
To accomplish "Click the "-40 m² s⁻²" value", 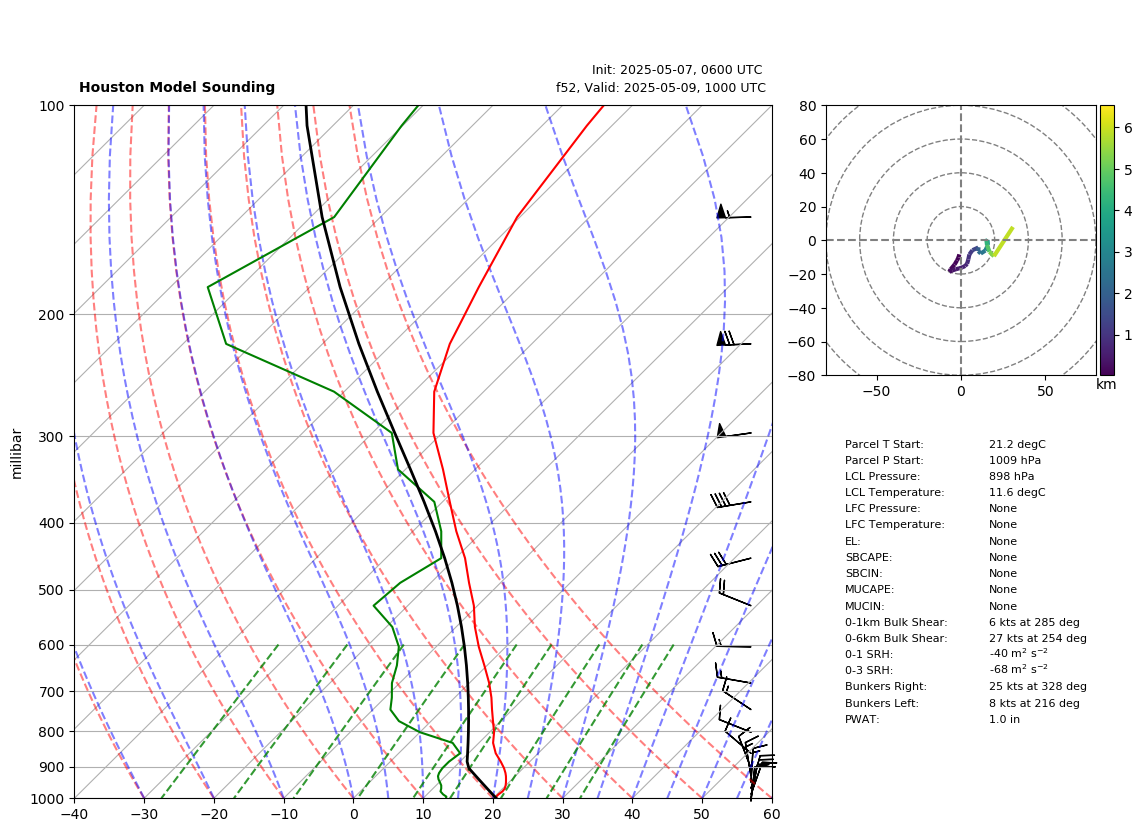I will [x=1018, y=654].
